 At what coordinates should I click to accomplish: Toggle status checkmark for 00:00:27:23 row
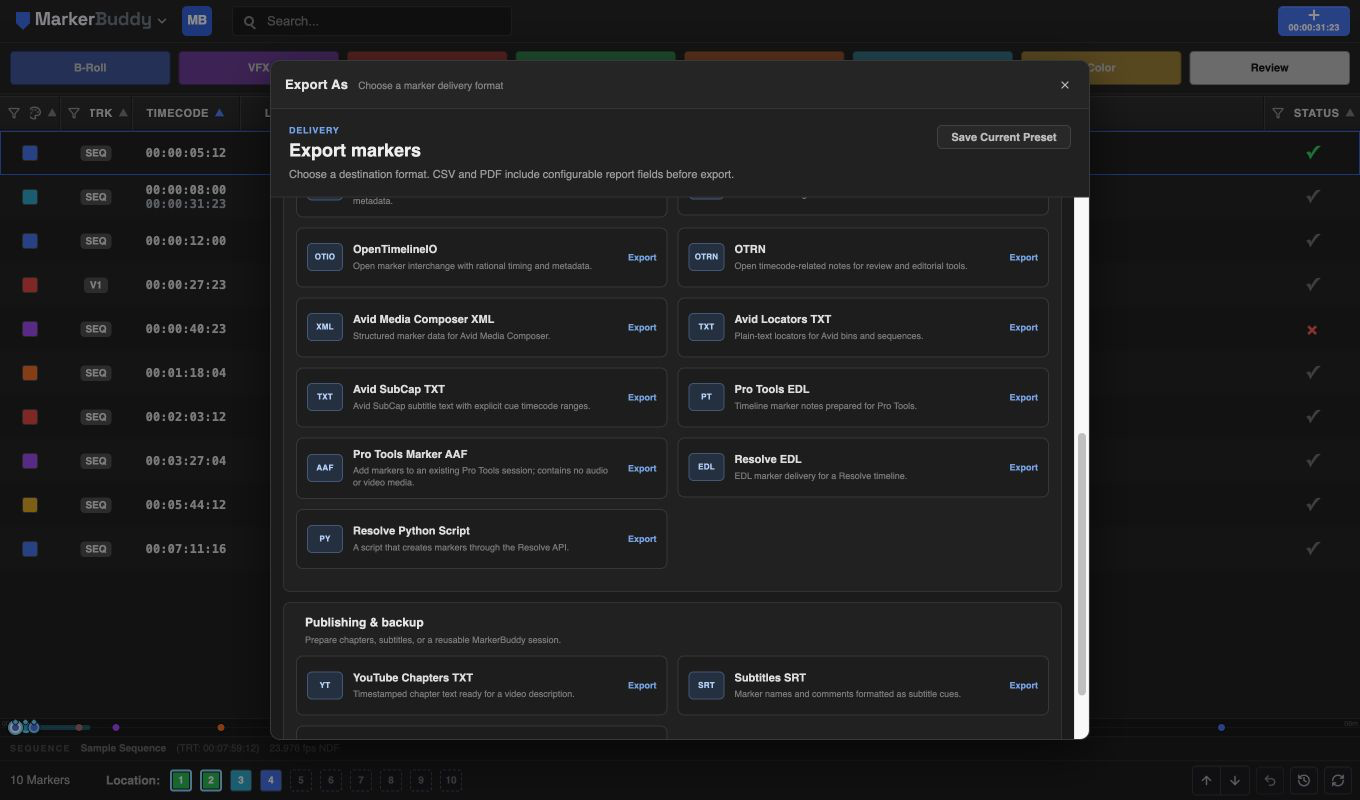(1313, 284)
